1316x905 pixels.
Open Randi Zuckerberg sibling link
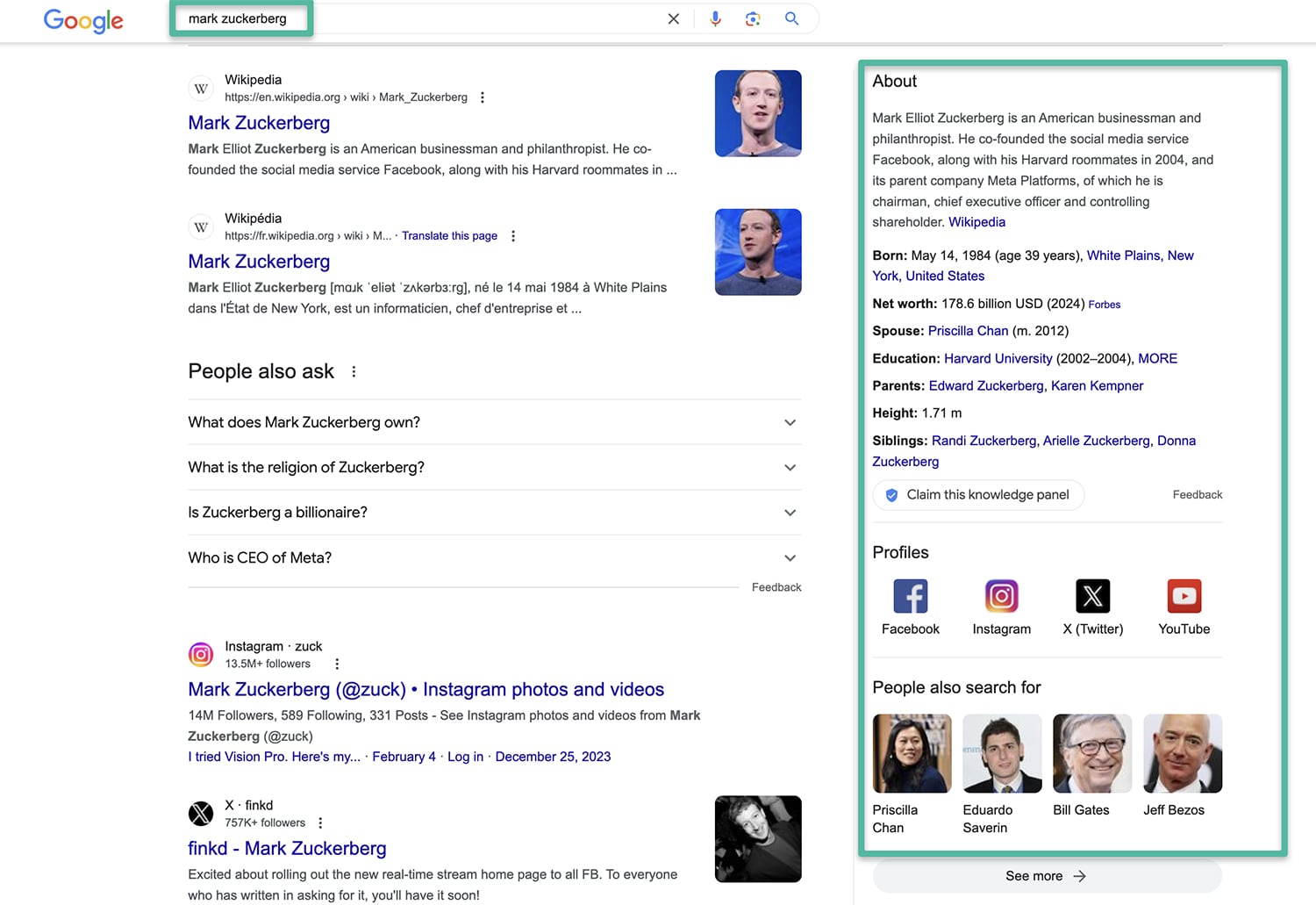[x=983, y=441]
